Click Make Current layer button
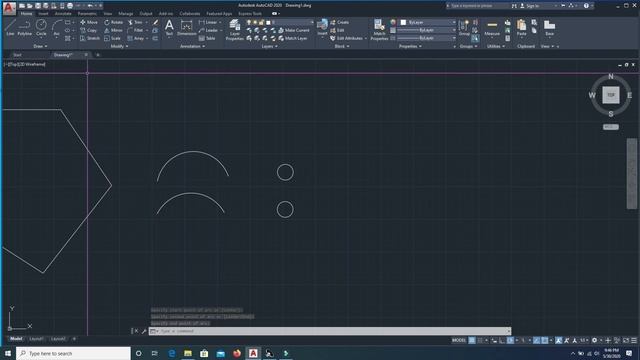The width and height of the screenshot is (640, 360). [x=293, y=30]
